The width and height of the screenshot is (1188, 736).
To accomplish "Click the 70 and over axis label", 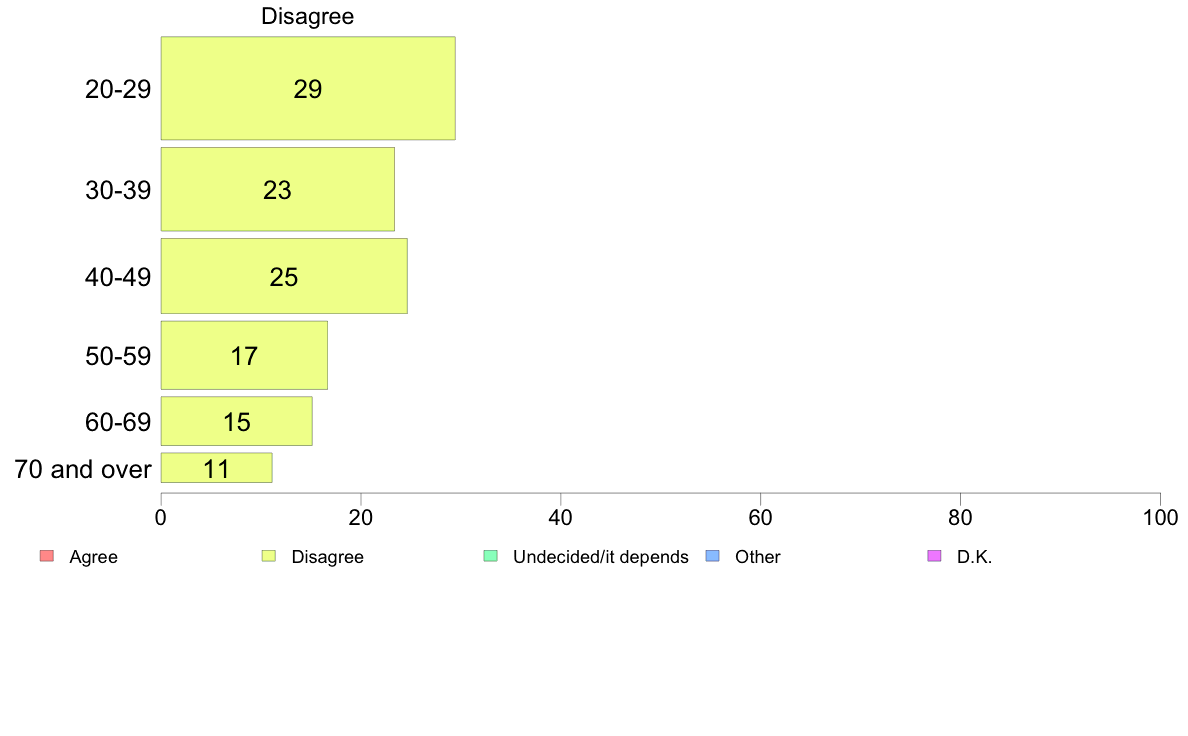I will [83, 469].
